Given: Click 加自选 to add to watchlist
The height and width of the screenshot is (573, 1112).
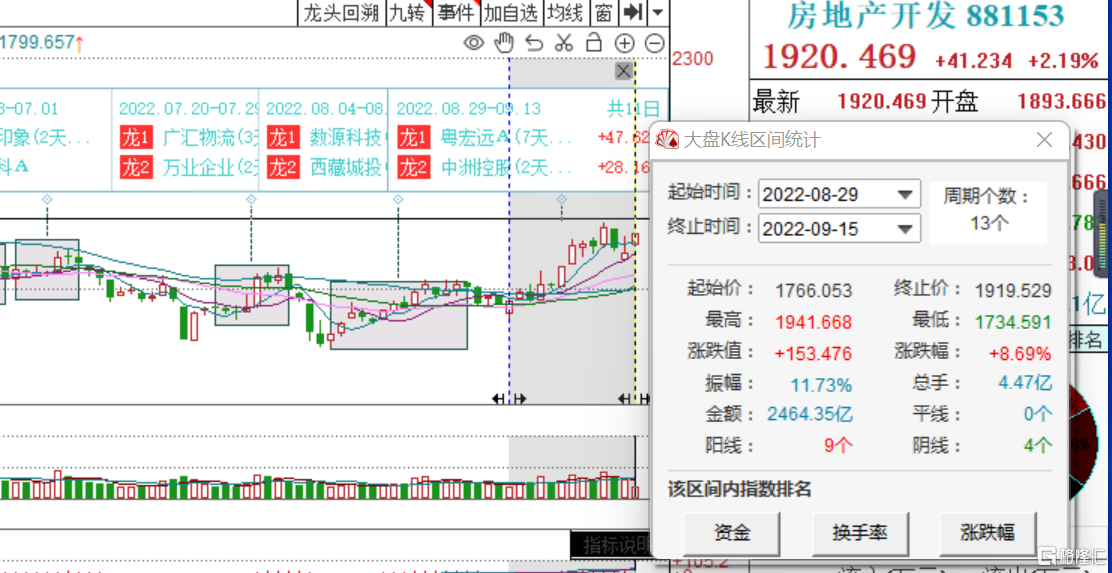Looking at the screenshot, I should click(512, 12).
